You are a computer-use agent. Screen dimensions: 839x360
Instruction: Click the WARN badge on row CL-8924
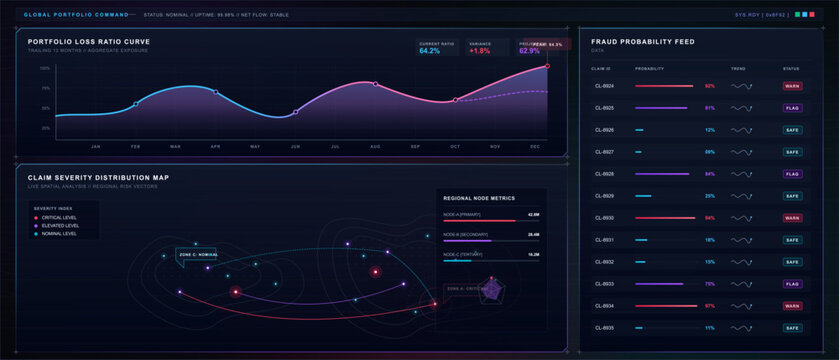(x=792, y=86)
